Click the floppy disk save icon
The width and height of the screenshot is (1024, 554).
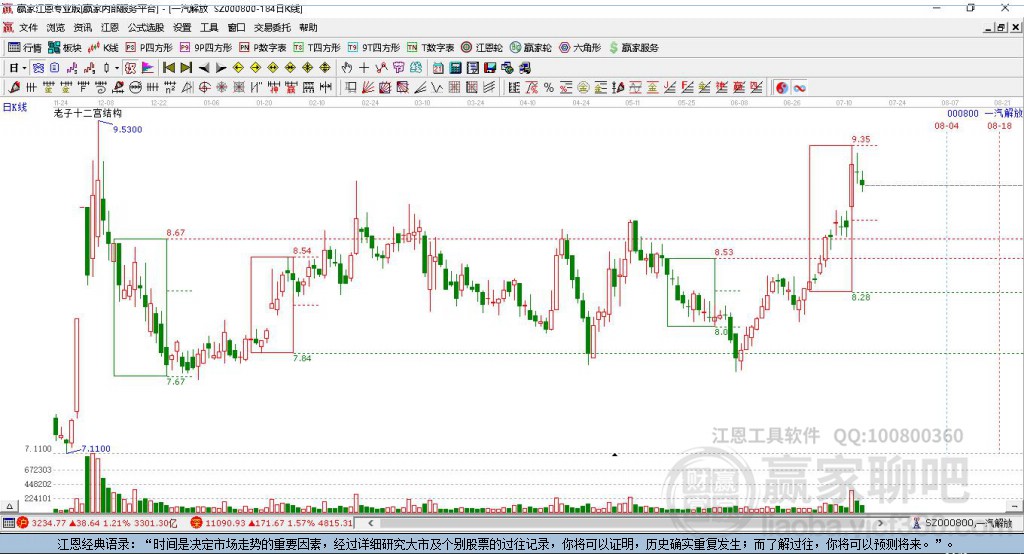[490, 67]
